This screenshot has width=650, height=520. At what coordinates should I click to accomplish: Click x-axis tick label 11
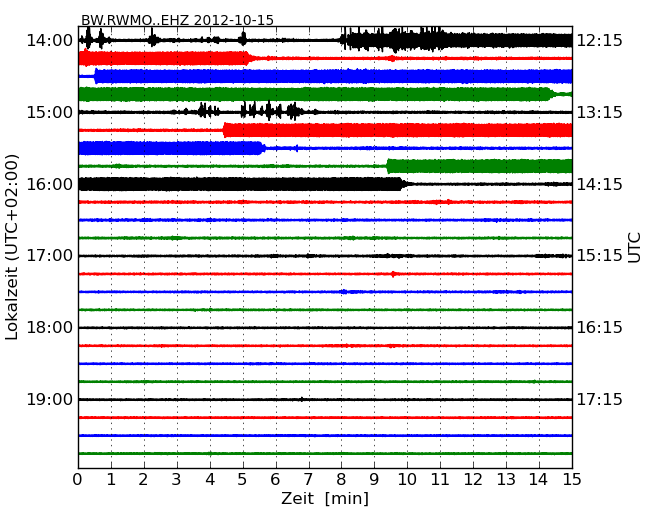click(440, 479)
